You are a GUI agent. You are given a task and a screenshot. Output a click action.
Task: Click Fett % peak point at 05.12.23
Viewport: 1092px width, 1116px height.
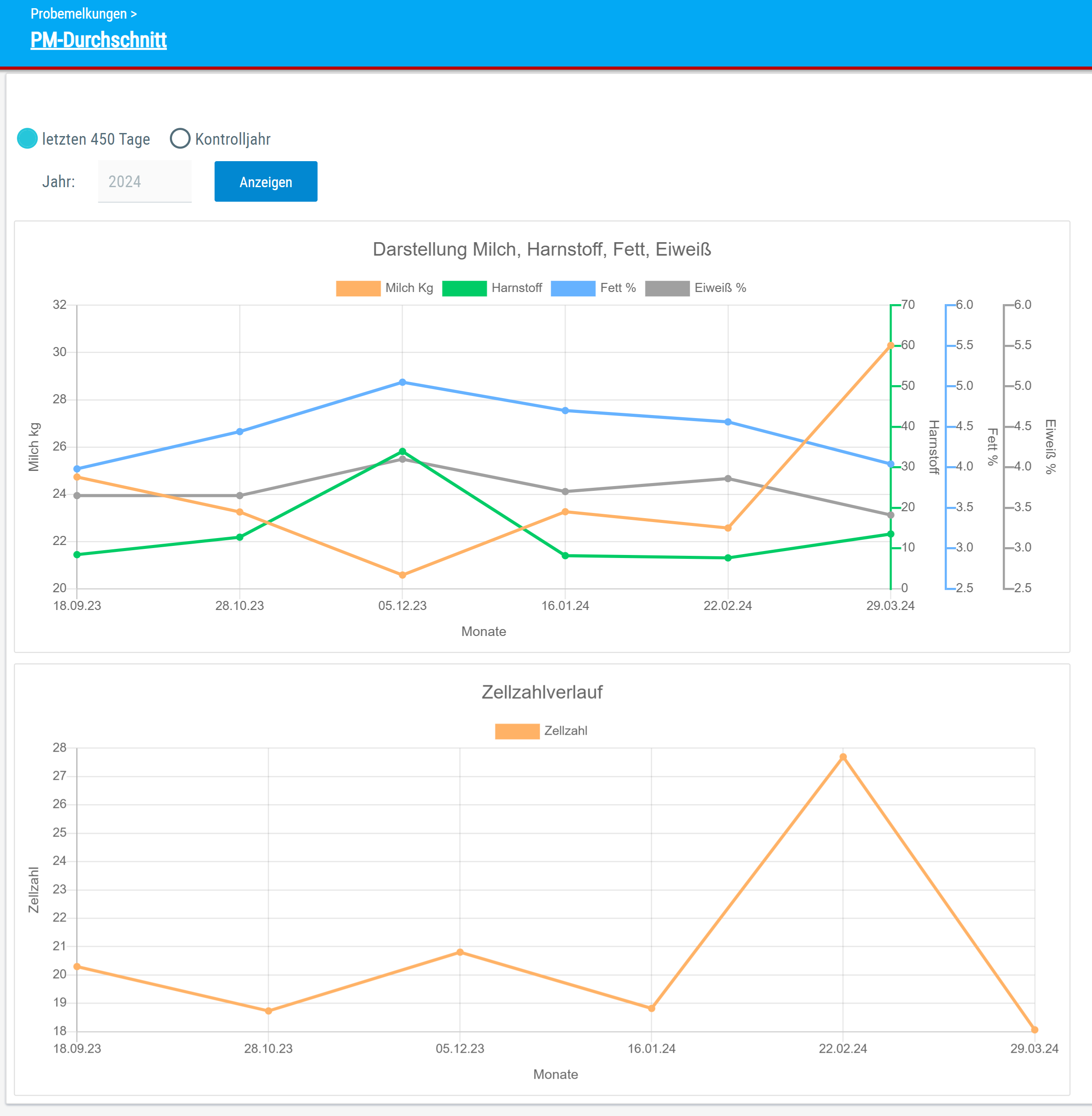pyautogui.click(x=402, y=383)
